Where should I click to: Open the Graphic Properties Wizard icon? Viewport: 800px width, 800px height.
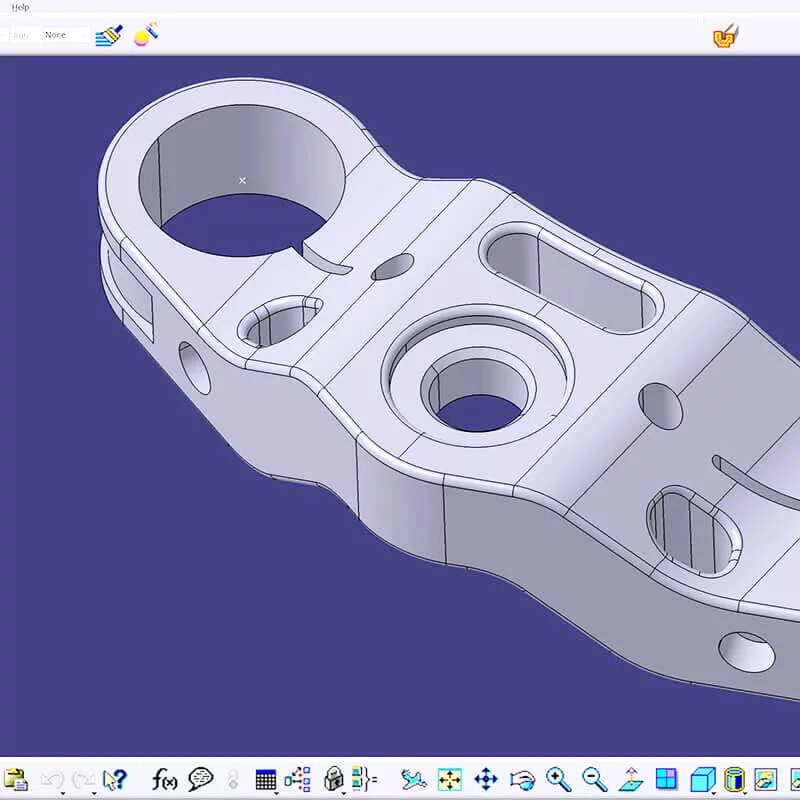pyautogui.click(x=146, y=35)
